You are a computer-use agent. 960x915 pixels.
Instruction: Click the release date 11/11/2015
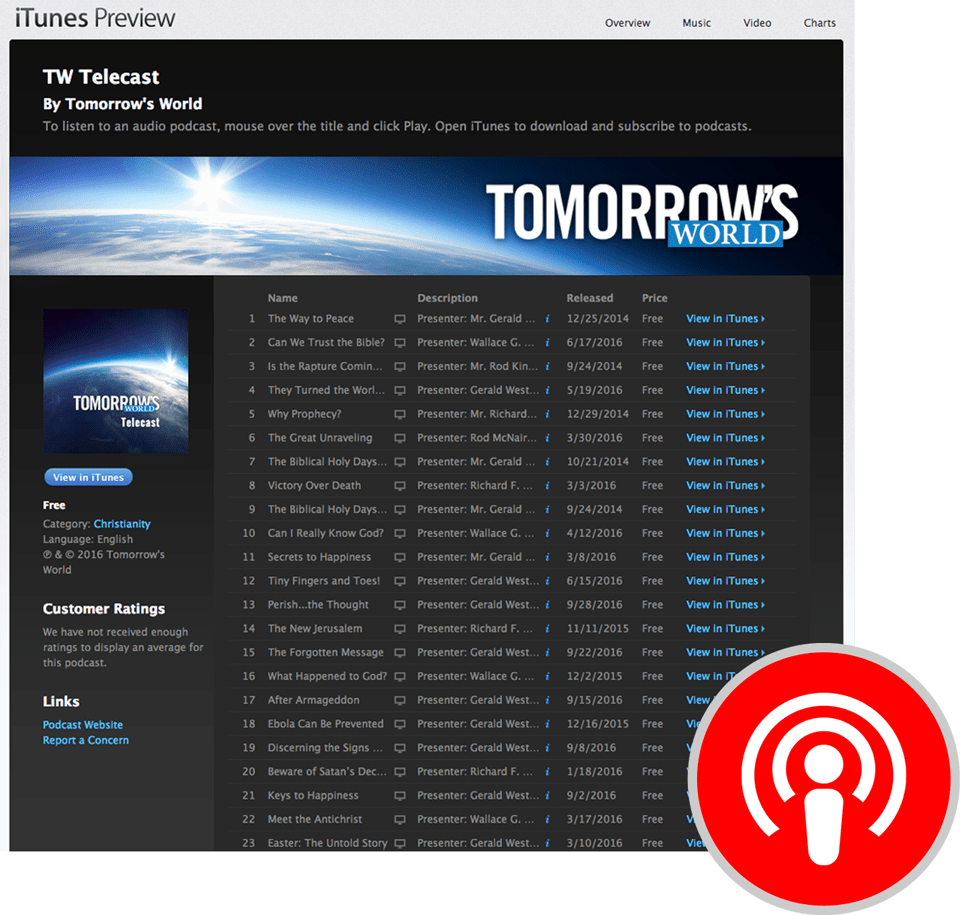(598, 628)
